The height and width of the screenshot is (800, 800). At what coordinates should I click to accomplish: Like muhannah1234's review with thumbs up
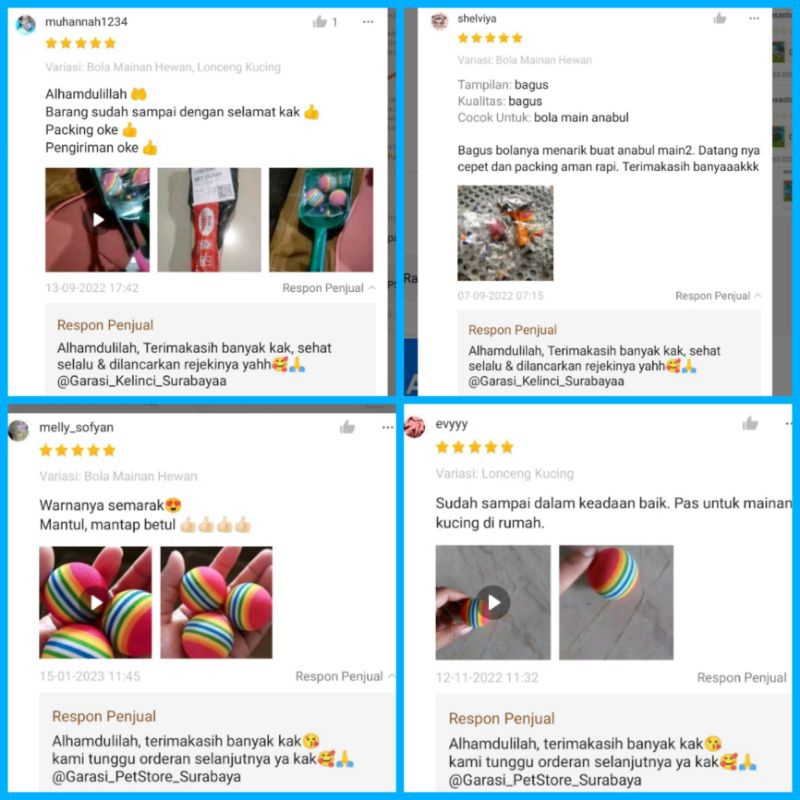point(320,21)
